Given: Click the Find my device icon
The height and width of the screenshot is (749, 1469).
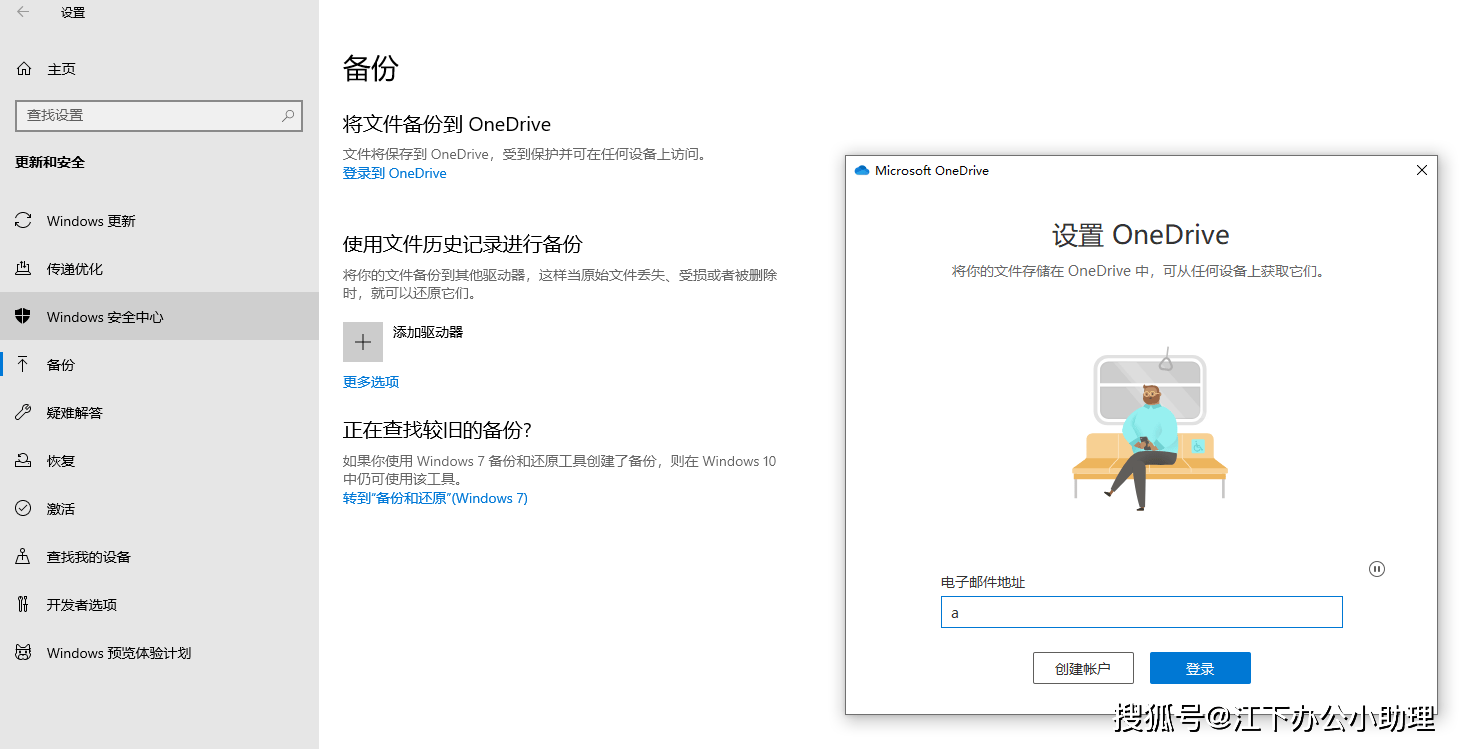Looking at the screenshot, I should click(x=24, y=557).
